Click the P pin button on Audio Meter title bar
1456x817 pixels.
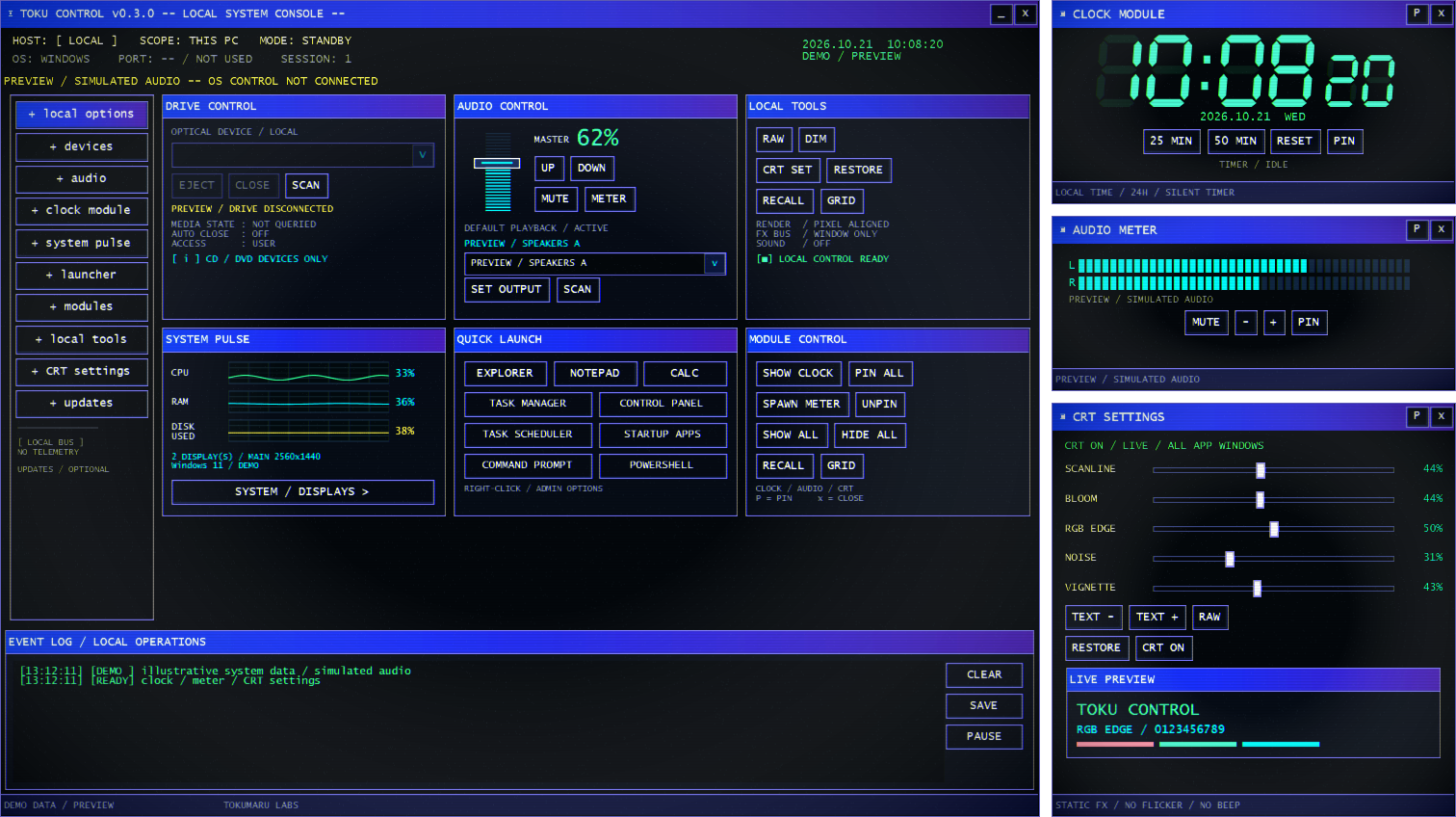(1417, 229)
